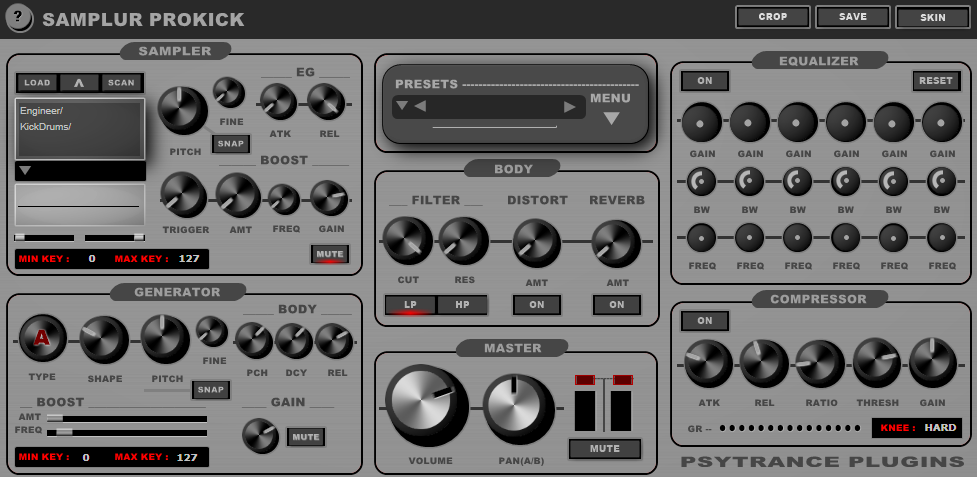
Task: Adjust the generator boost AMT slider
Action: pyautogui.click(x=126, y=419)
